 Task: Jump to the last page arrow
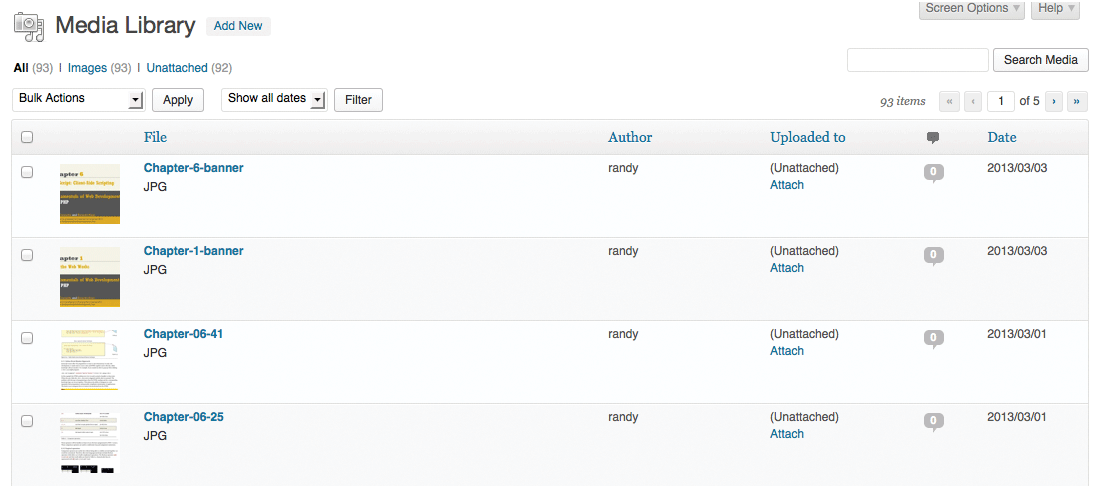[1077, 101]
